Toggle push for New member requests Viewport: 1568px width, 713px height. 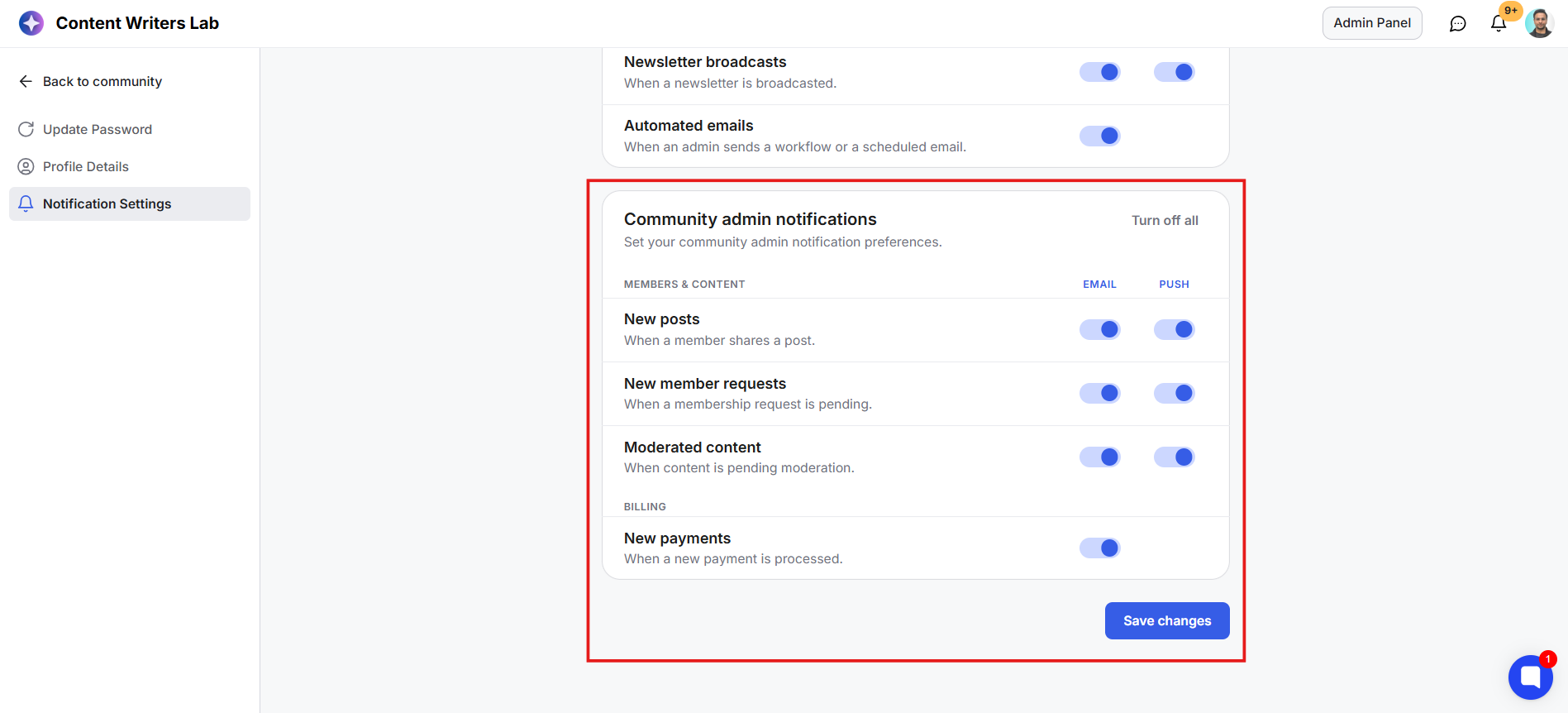(1174, 393)
